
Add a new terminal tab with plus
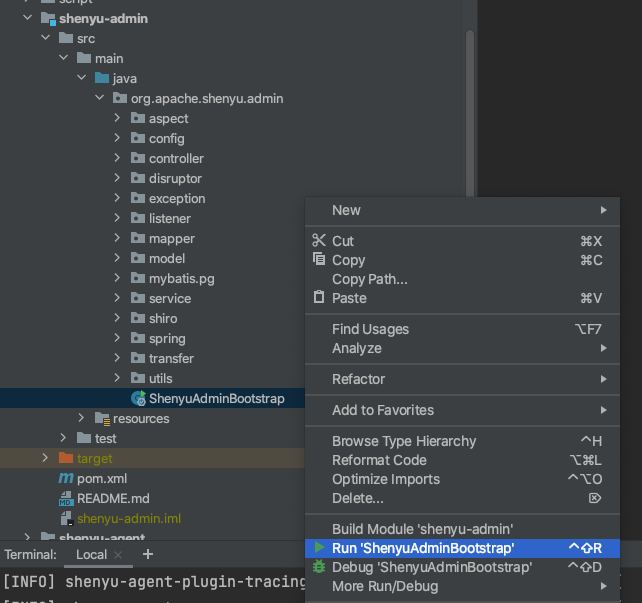[x=148, y=554]
